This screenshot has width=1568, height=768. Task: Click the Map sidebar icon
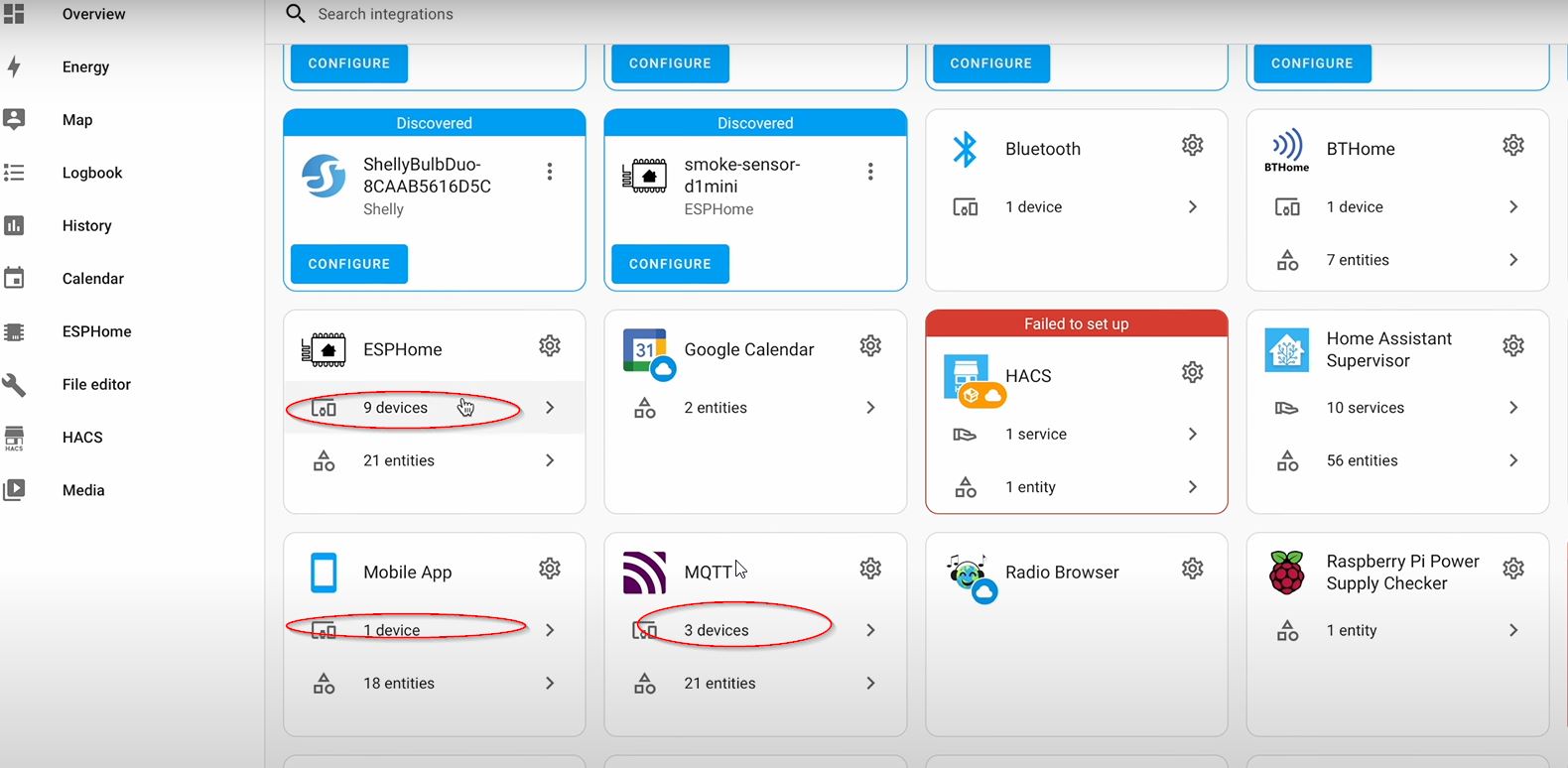tap(14, 119)
